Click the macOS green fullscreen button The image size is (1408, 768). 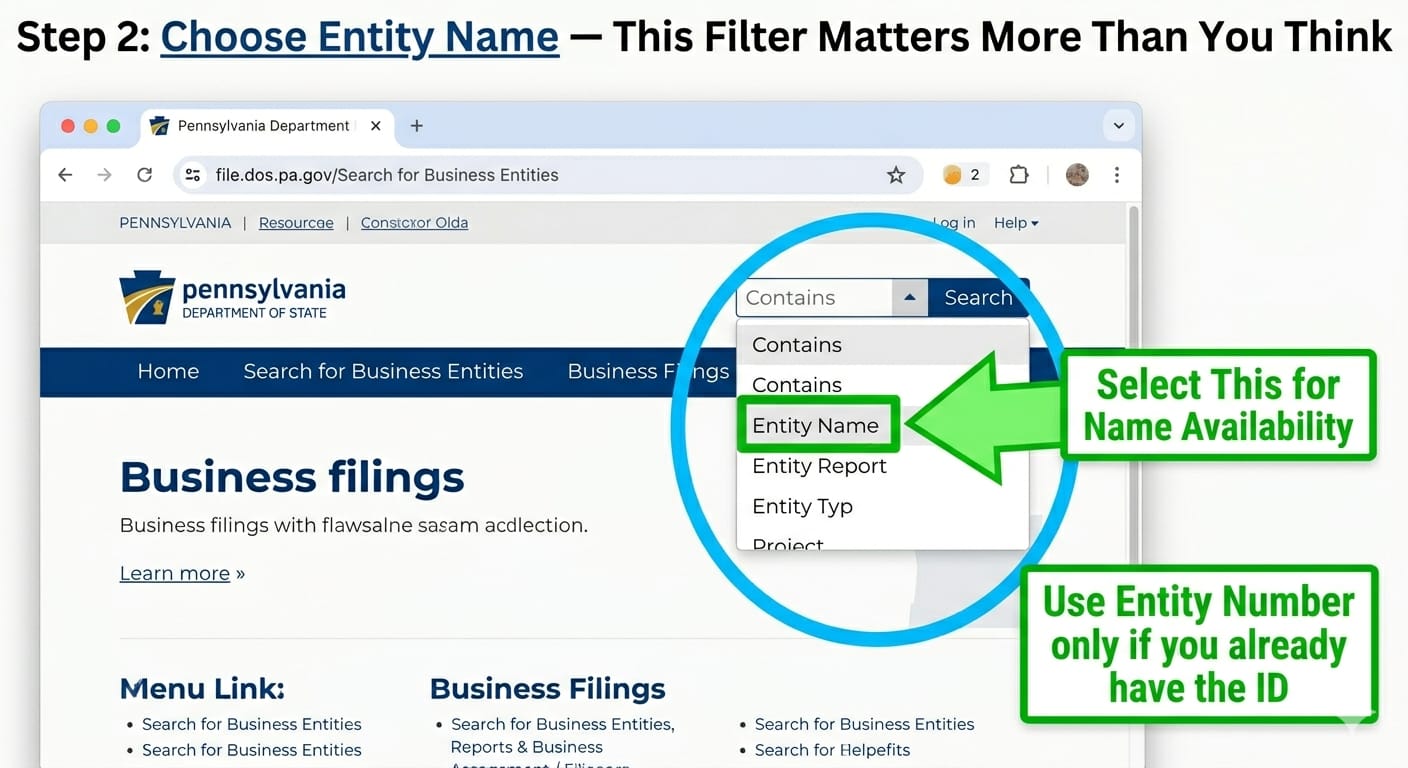pos(113,126)
